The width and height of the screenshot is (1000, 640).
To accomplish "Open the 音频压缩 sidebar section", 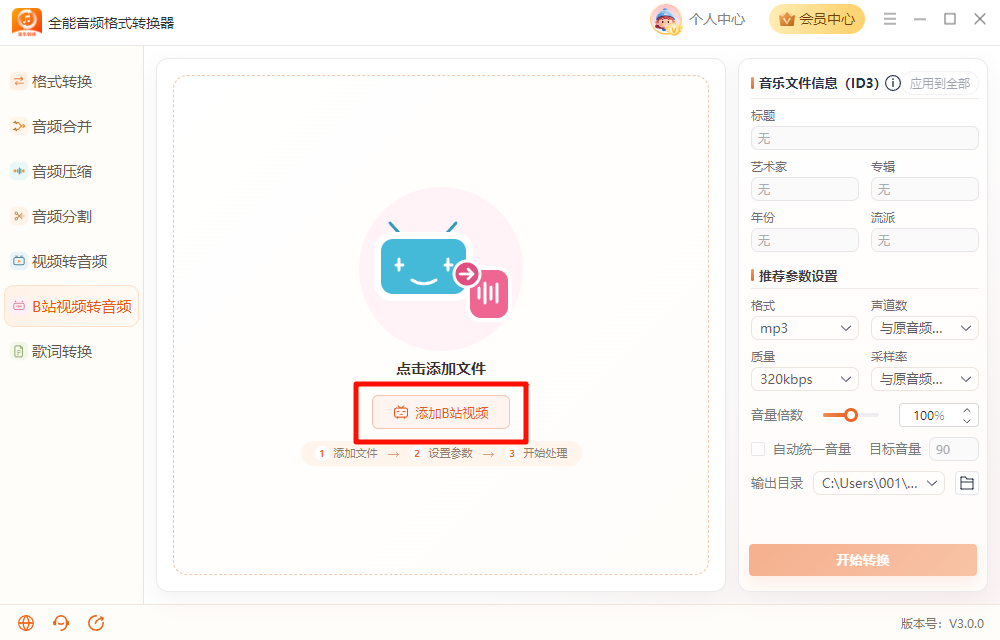I will coord(62,171).
